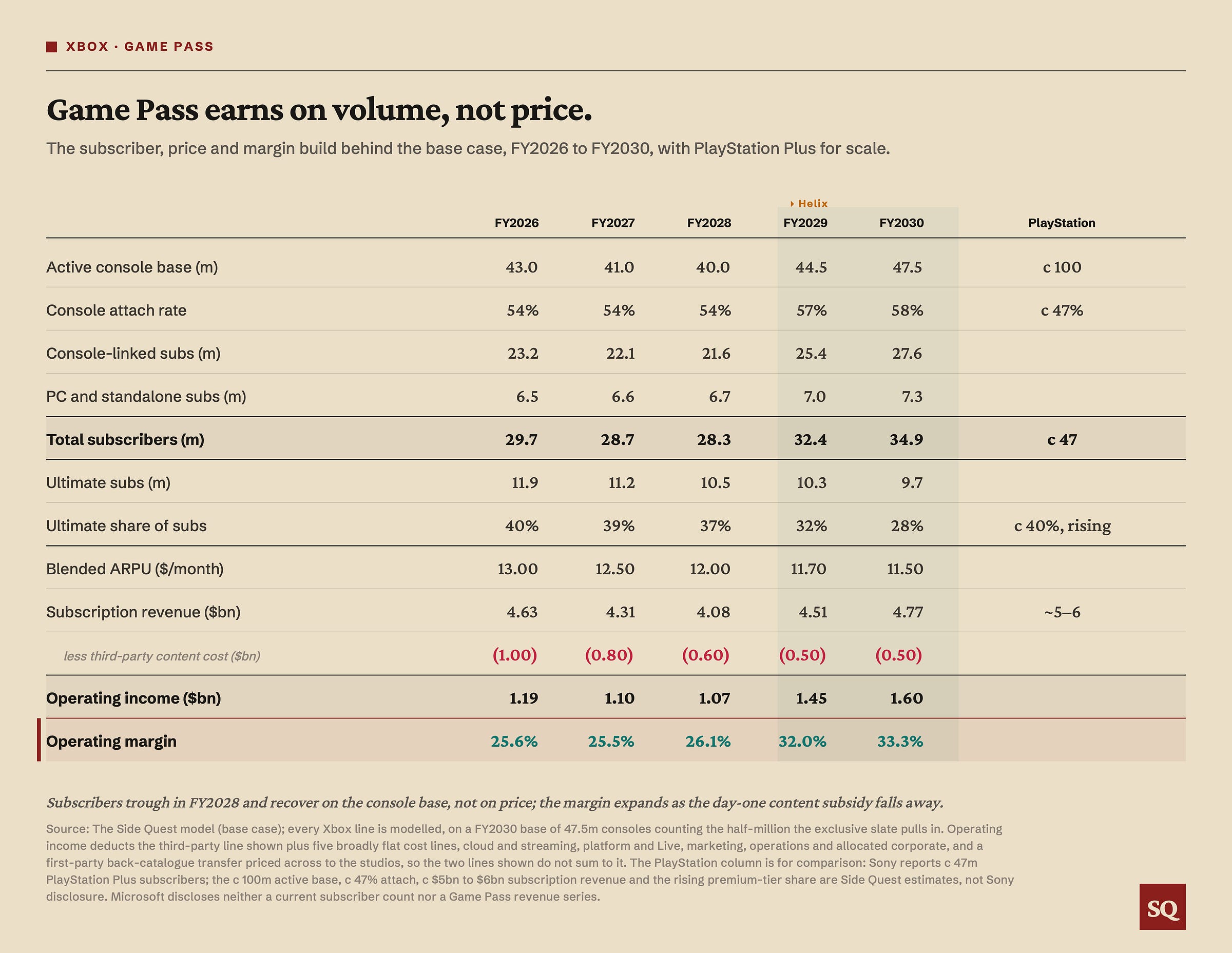Viewport: 1232px width, 953px height.
Task: Click the FY2027 console attach rate 54%
Action: tap(619, 310)
